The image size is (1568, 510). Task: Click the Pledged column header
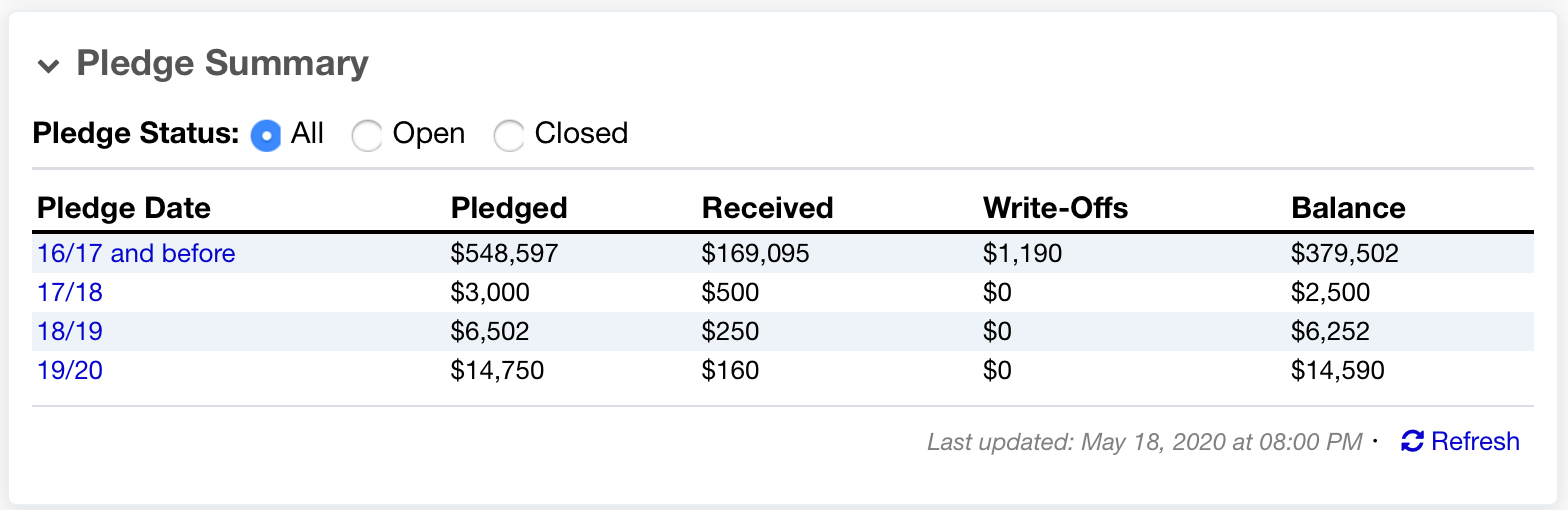tap(509, 208)
